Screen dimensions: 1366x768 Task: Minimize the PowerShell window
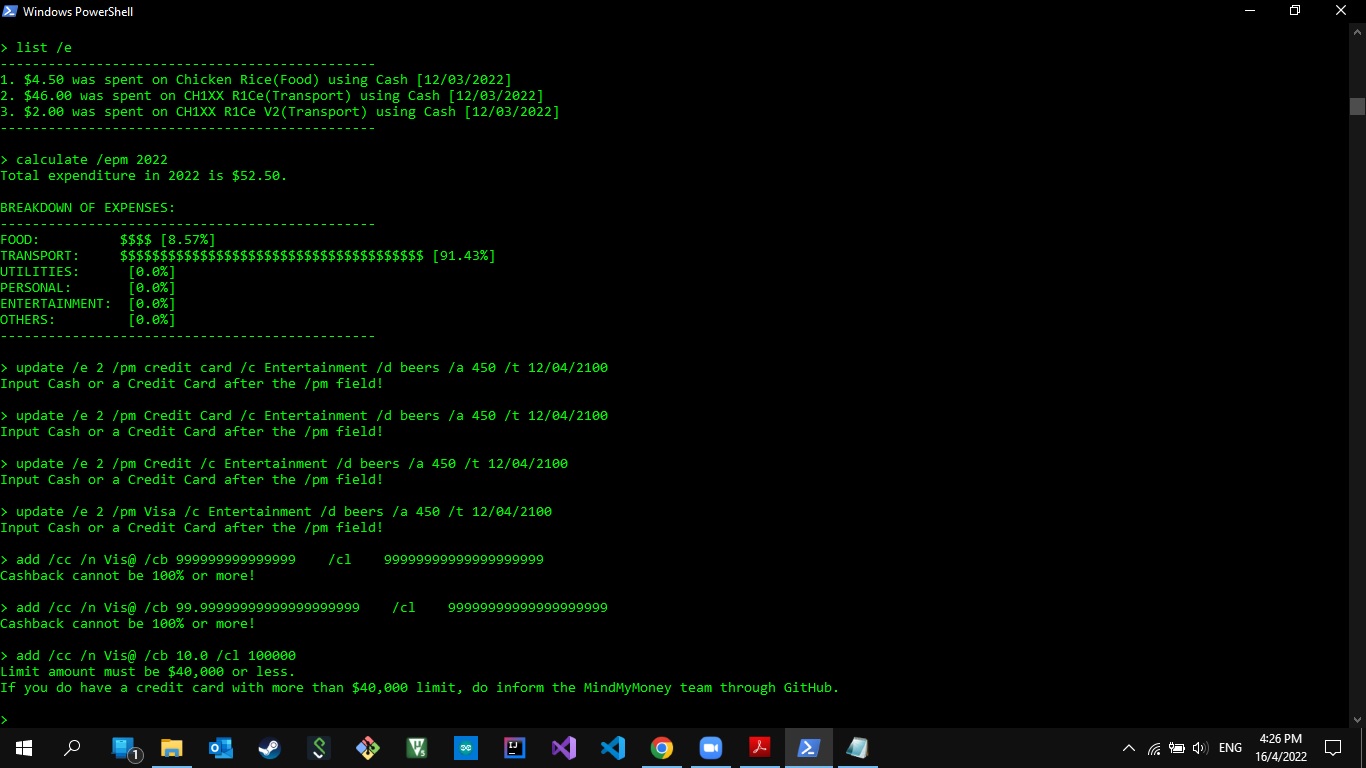tap(1249, 11)
